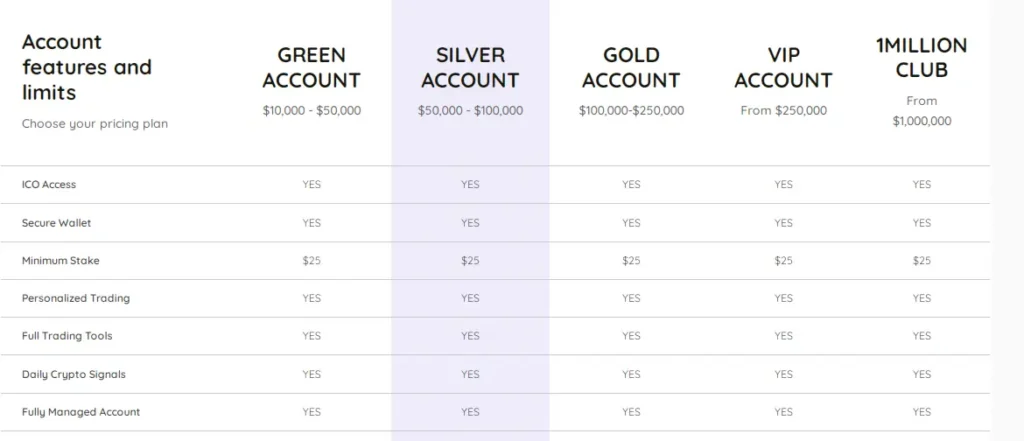
Task: Select the Silver Account plan heading
Action: tap(470, 67)
